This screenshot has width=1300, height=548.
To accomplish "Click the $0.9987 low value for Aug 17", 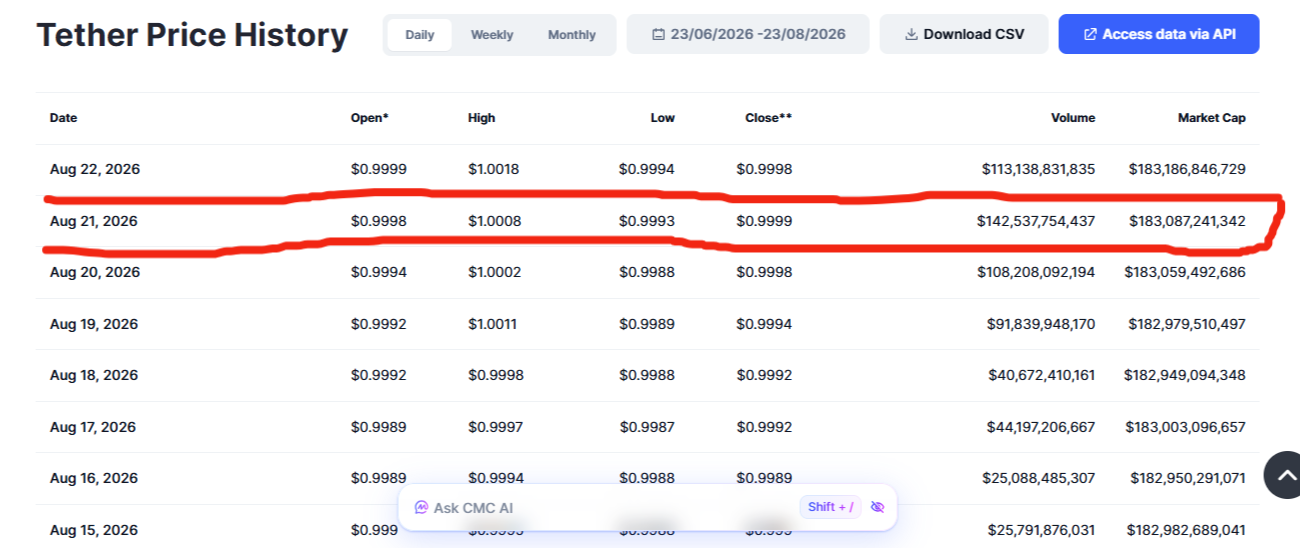I will pos(647,427).
